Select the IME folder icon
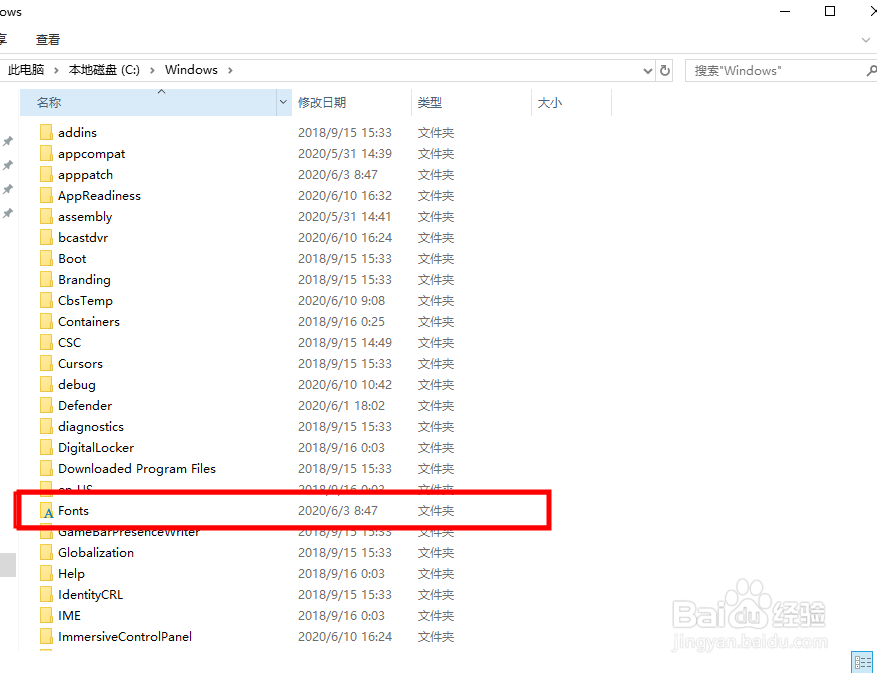Screen dimensions: 877x673 coord(46,615)
